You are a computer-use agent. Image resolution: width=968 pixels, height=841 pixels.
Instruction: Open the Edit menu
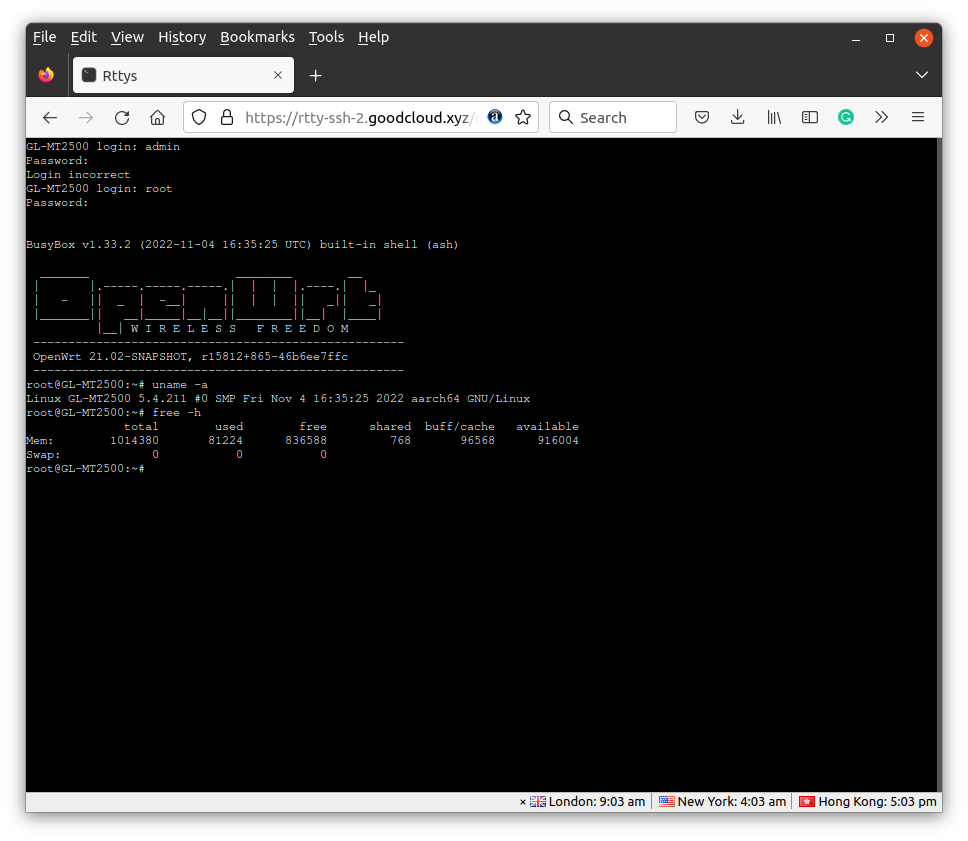pos(83,37)
